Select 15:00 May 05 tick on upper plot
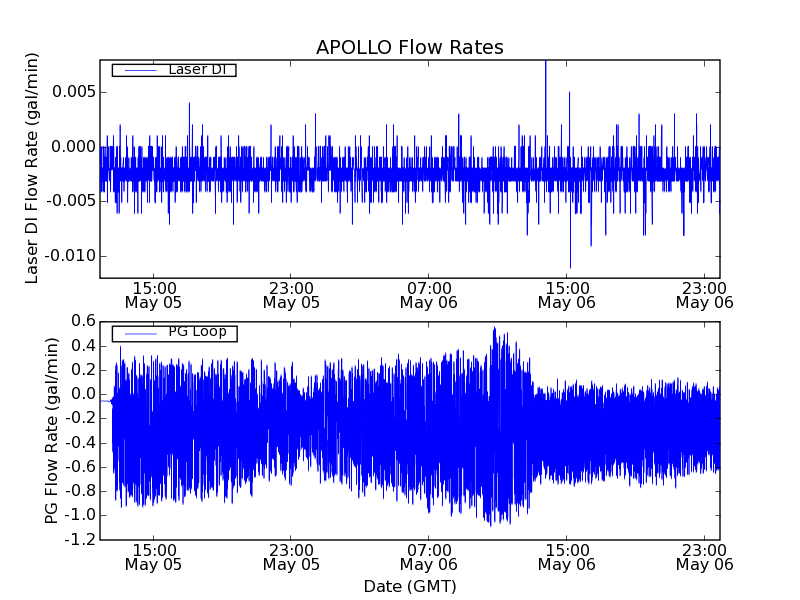The width and height of the screenshot is (800, 600). [153, 294]
